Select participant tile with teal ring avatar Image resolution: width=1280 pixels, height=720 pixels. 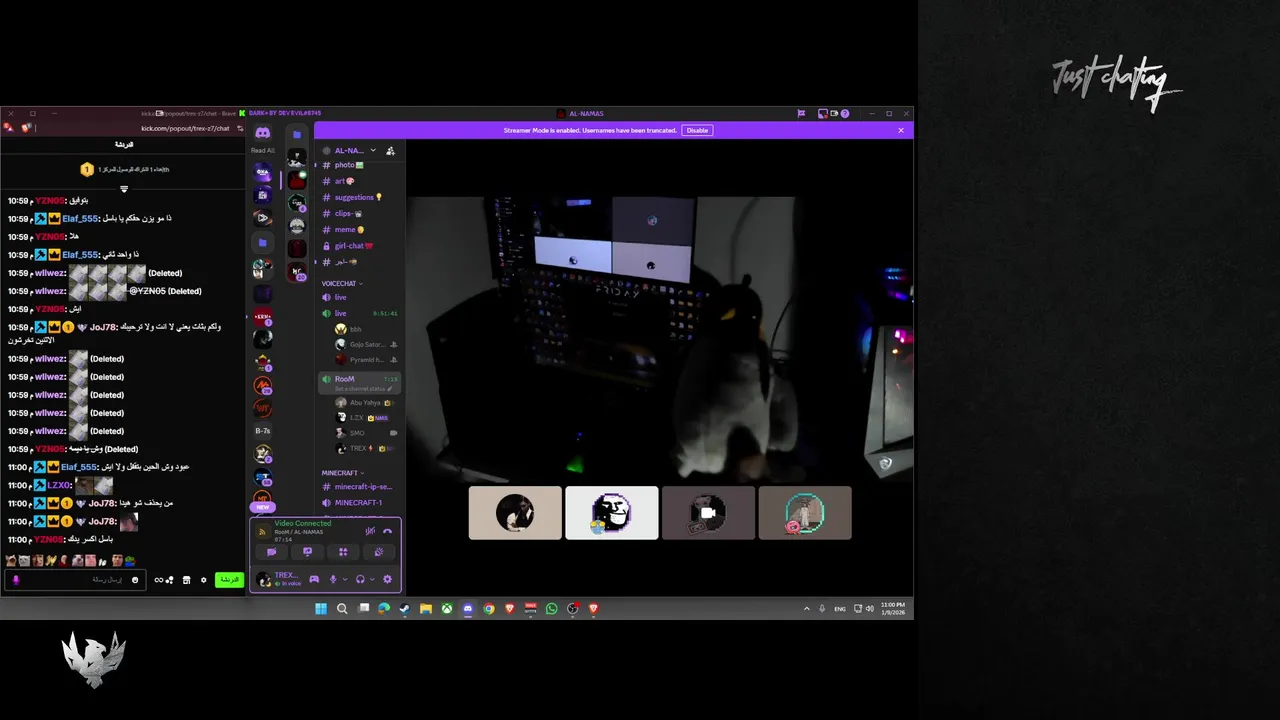(805, 513)
